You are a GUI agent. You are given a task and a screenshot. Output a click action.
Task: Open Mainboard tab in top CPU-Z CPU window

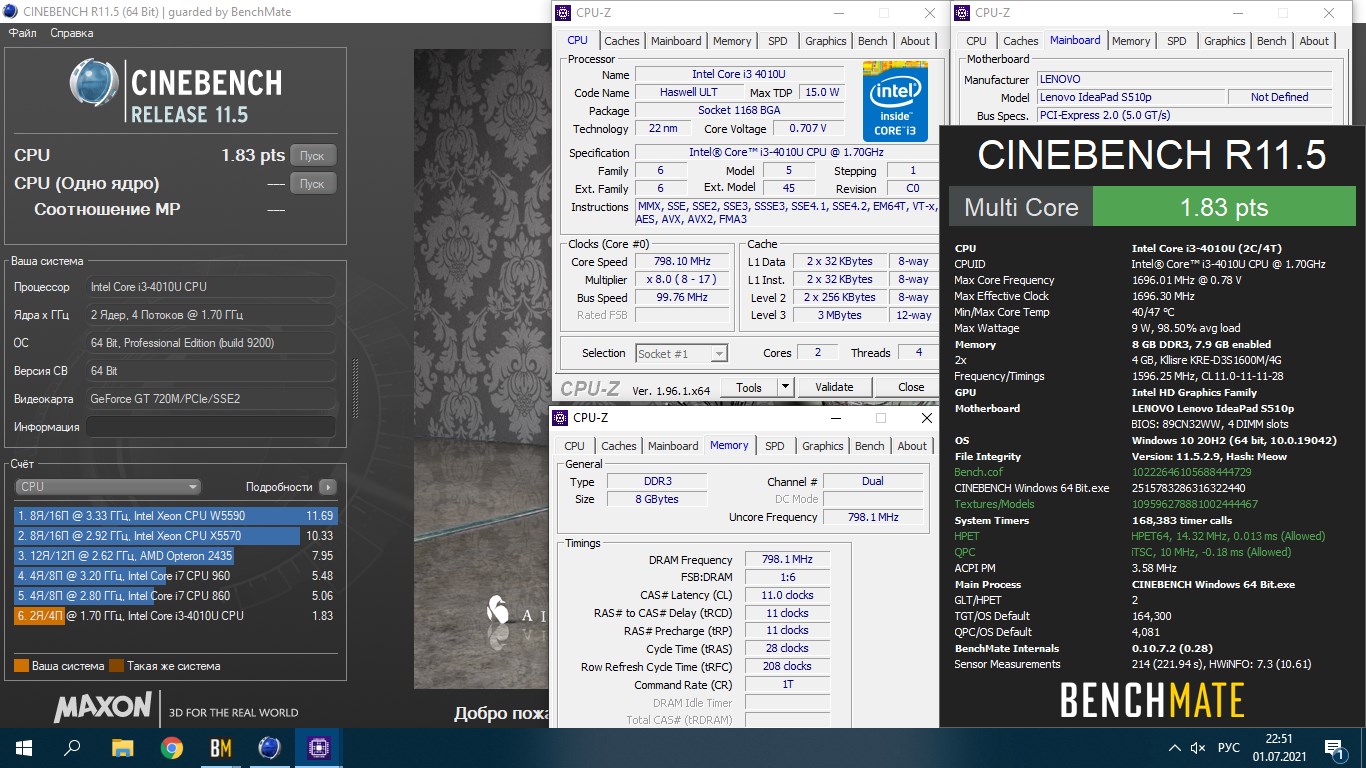click(676, 41)
